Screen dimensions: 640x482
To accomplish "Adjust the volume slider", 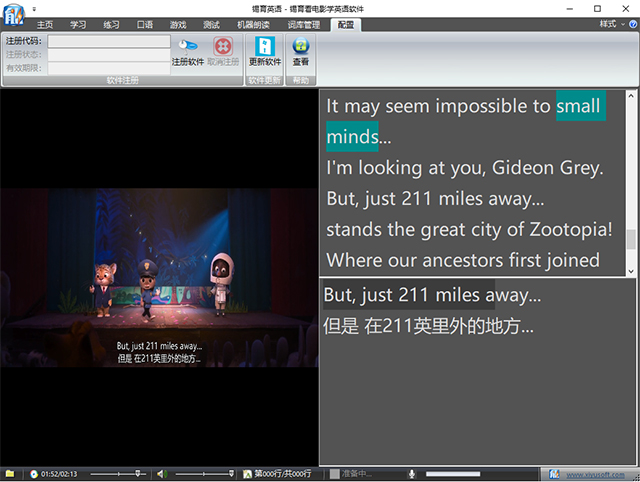I will pyautogui.click(x=204, y=474).
